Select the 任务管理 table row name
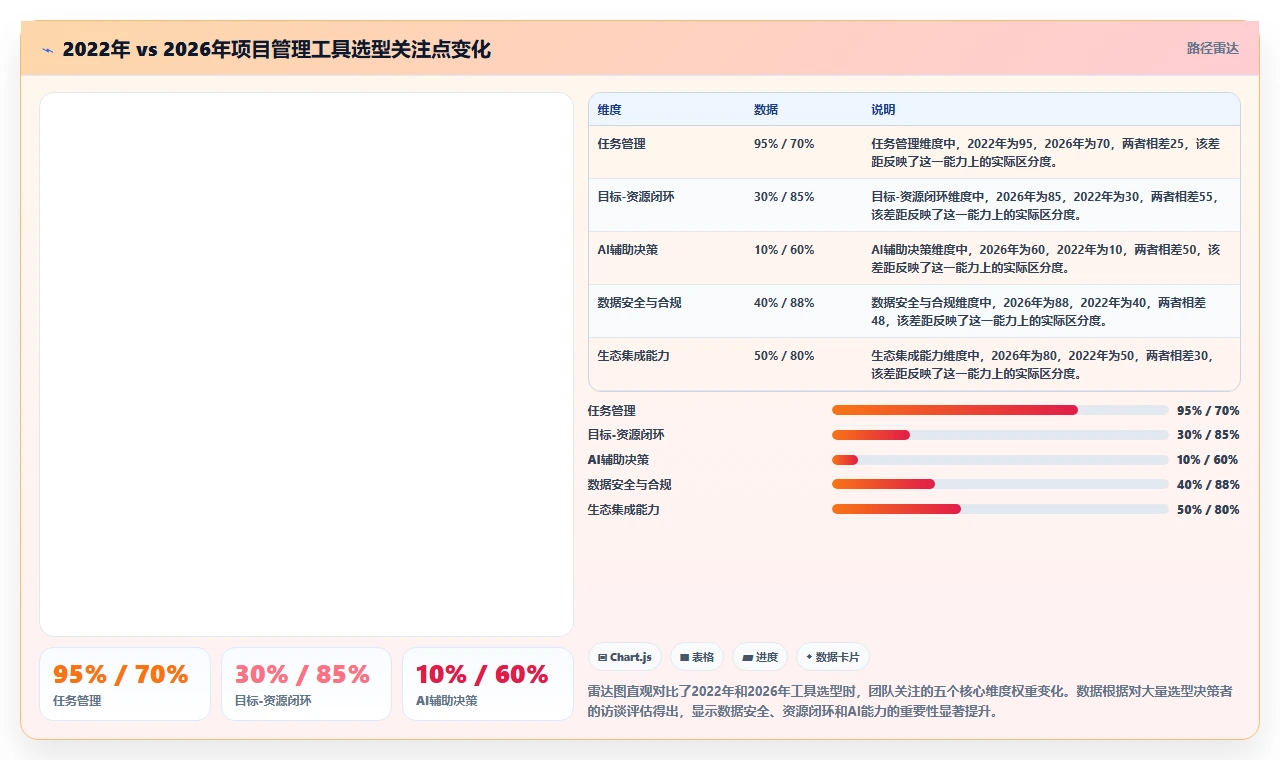 coord(622,144)
